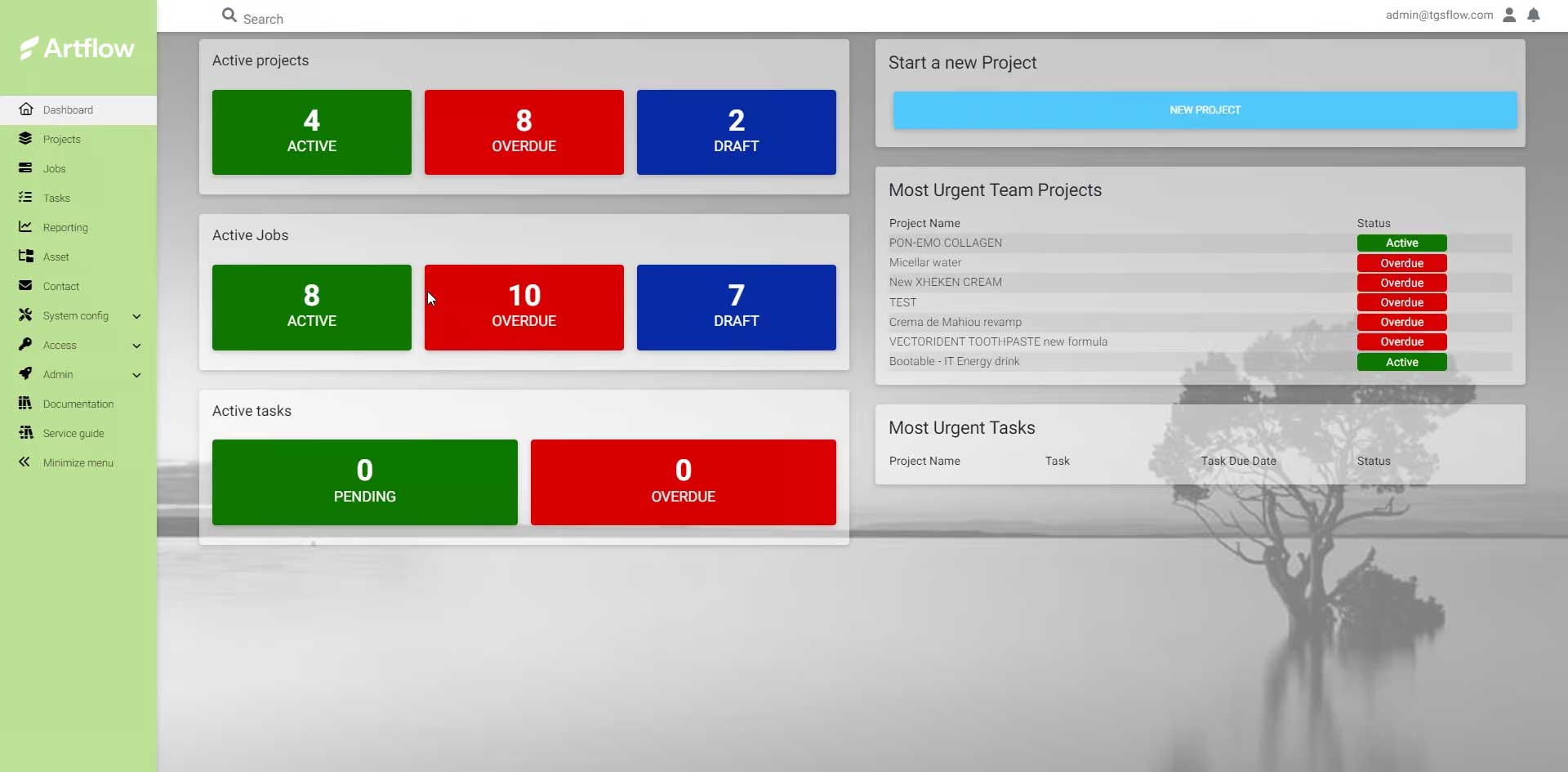The width and height of the screenshot is (1568, 772).
Task: Expand the Admin submenu chevron
Action: point(136,375)
